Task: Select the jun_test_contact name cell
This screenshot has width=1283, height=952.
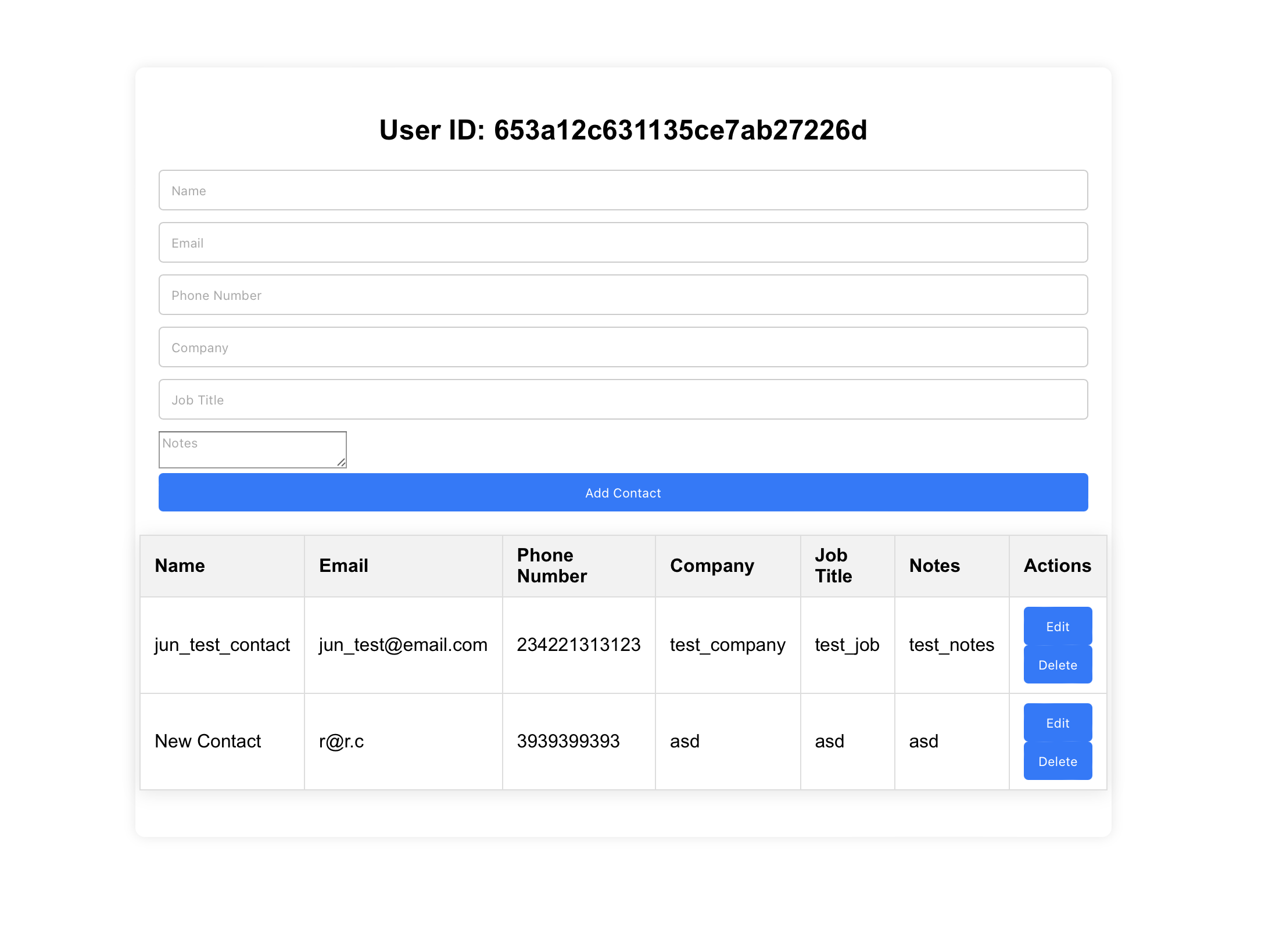Action: 222,645
